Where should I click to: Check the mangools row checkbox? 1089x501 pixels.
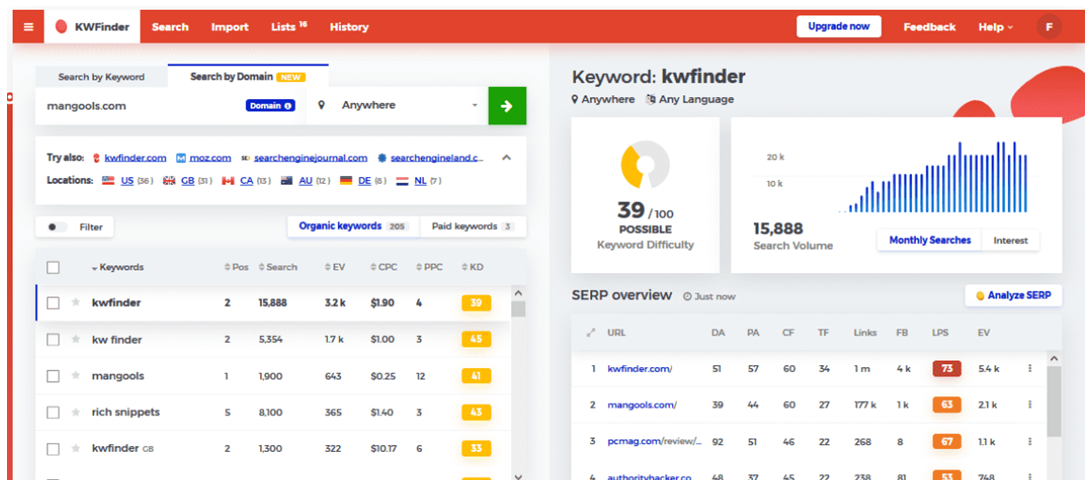(x=53, y=376)
